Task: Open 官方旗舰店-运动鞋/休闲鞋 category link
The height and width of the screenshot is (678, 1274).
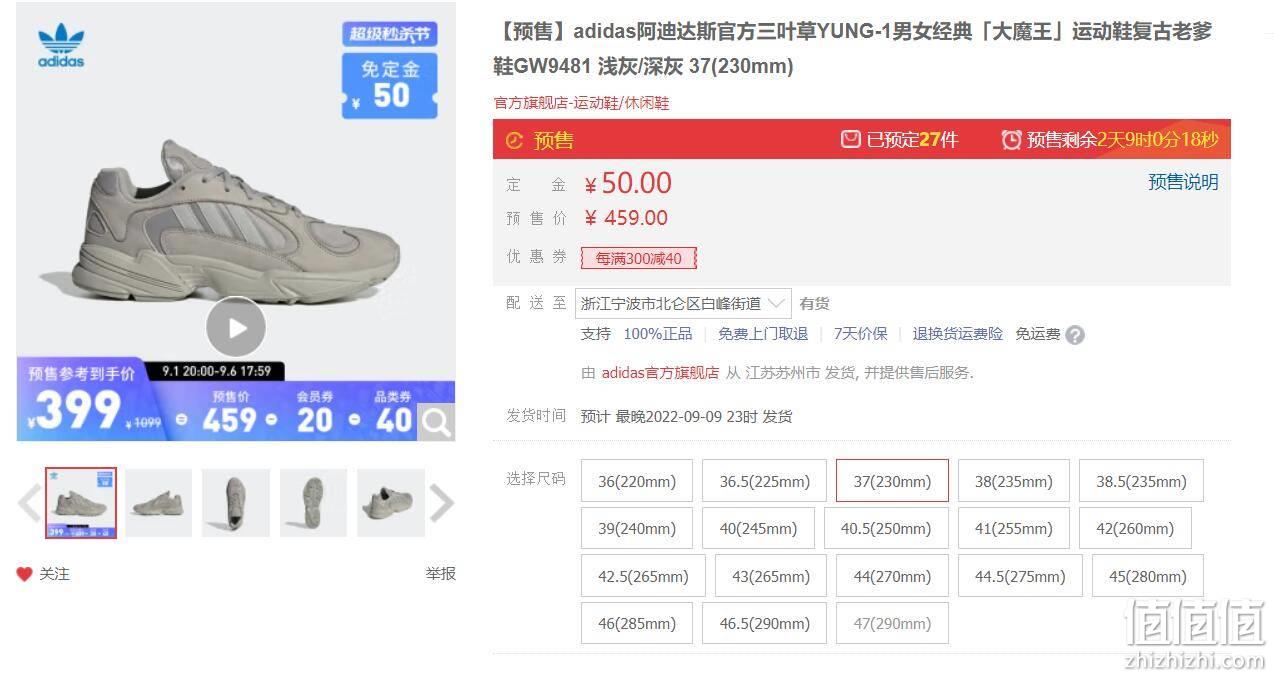Action: click(581, 103)
